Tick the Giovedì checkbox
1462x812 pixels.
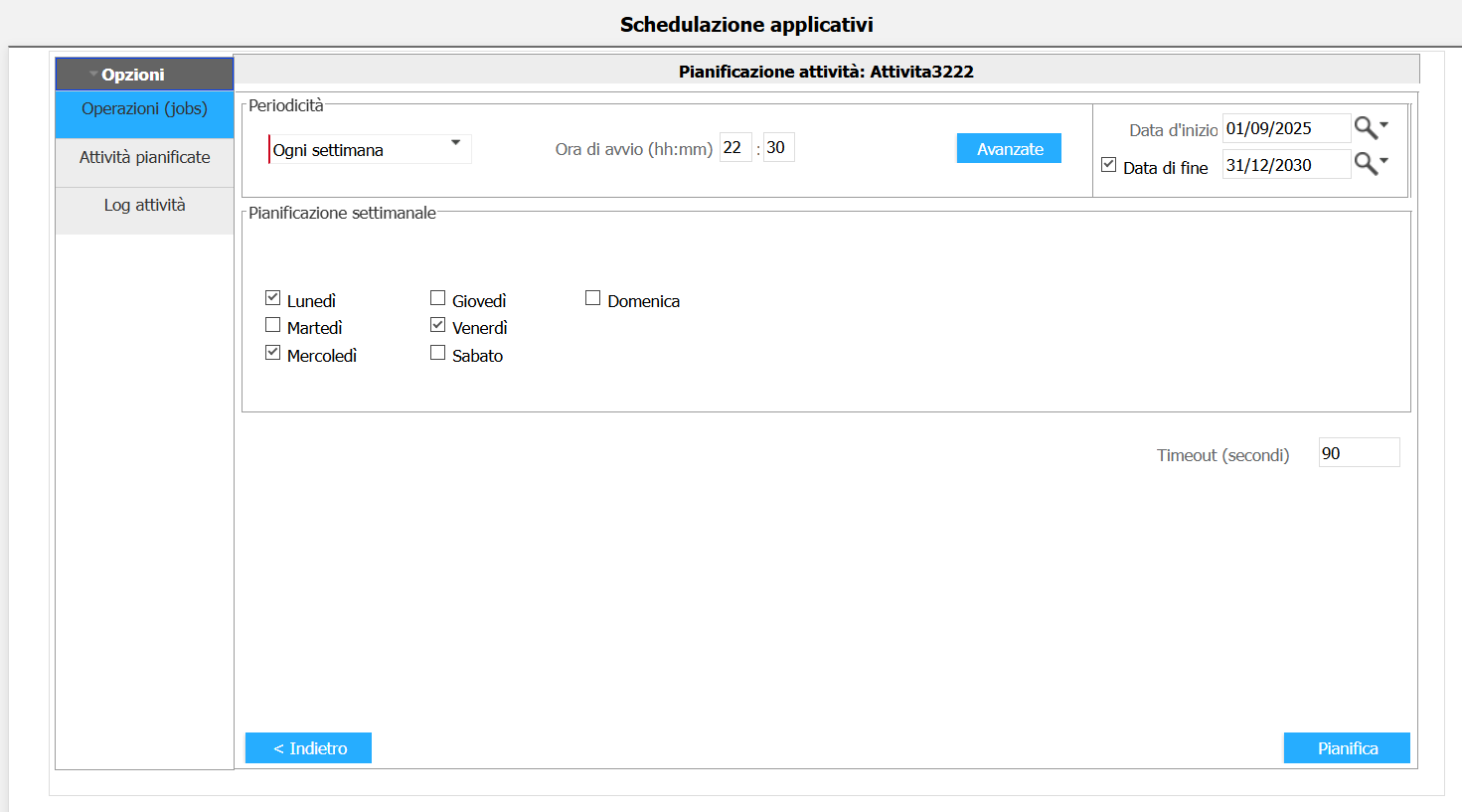pyautogui.click(x=437, y=298)
